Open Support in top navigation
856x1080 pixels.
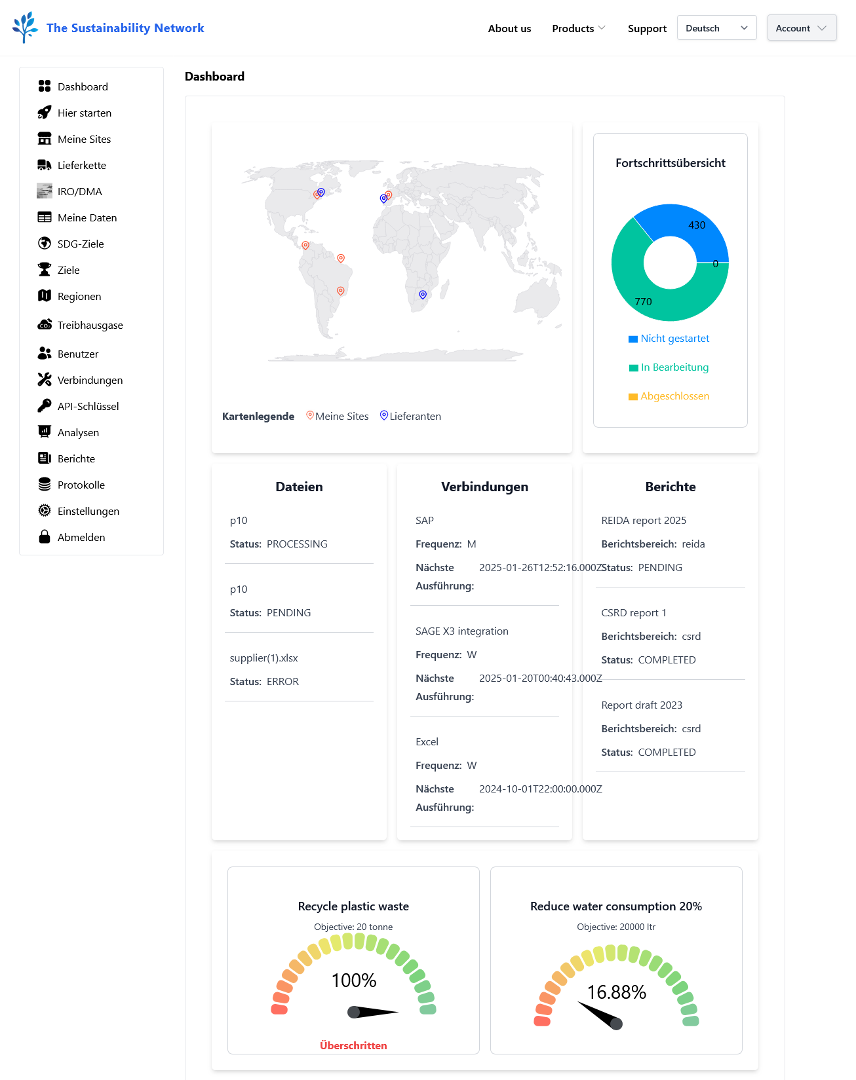647,28
